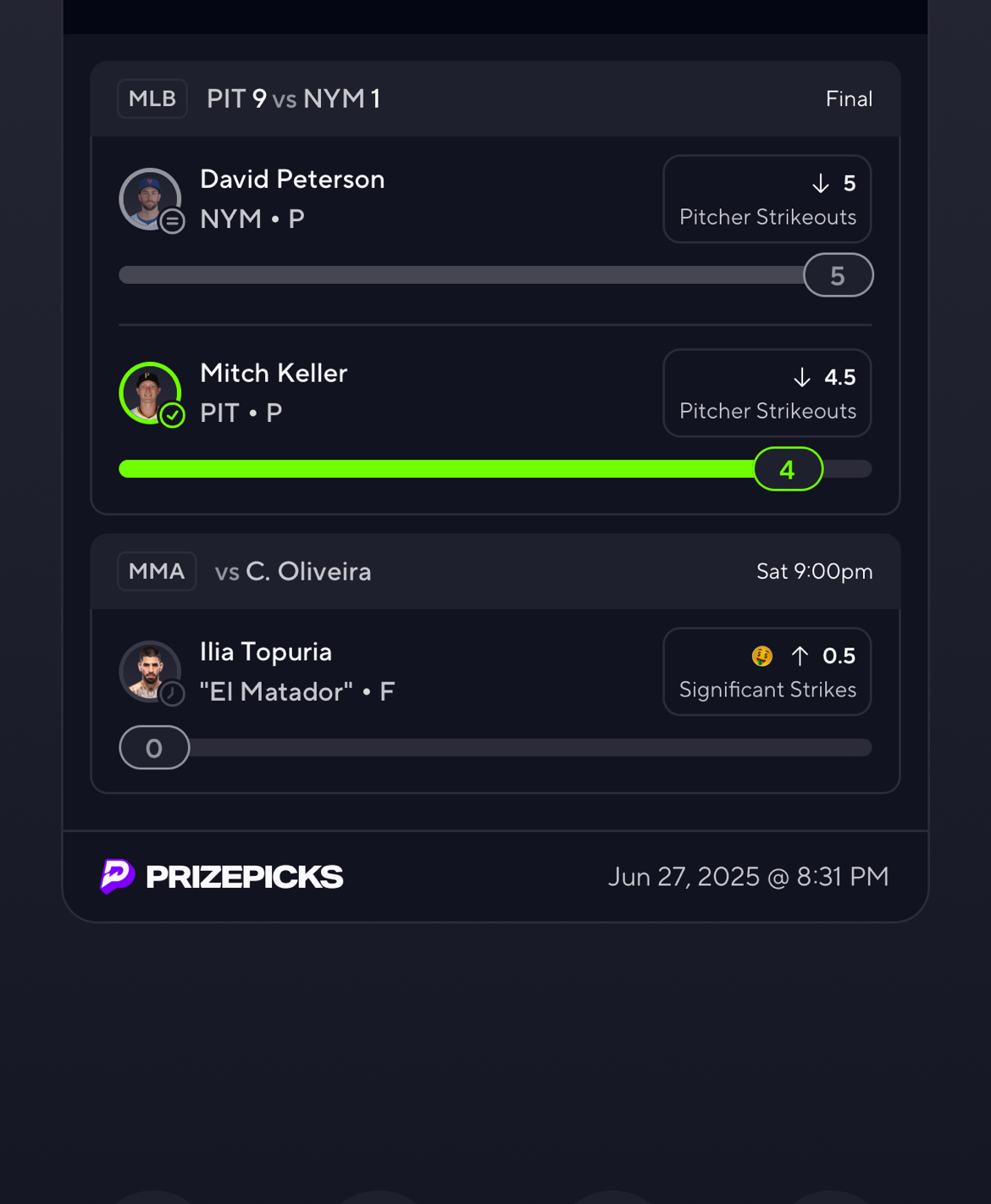Click the PrizePicks logo icon
This screenshot has width=991, height=1204.
[117, 876]
